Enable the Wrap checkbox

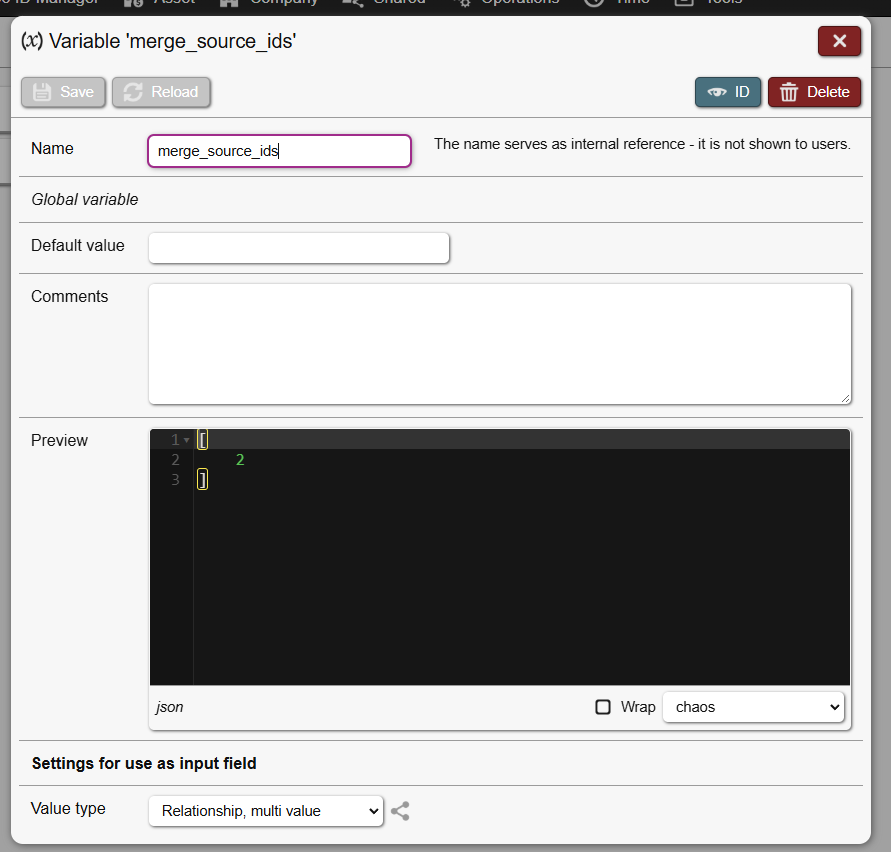pyautogui.click(x=603, y=707)
